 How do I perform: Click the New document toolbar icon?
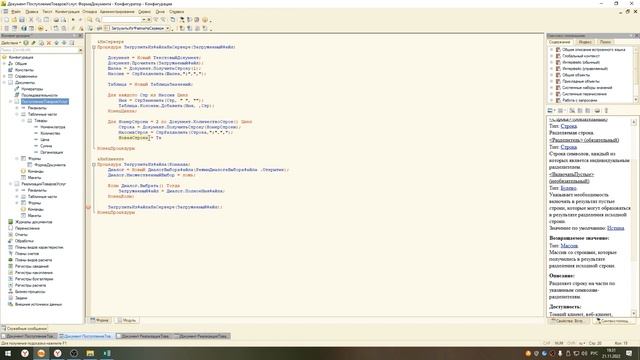(x=7, y=20)
